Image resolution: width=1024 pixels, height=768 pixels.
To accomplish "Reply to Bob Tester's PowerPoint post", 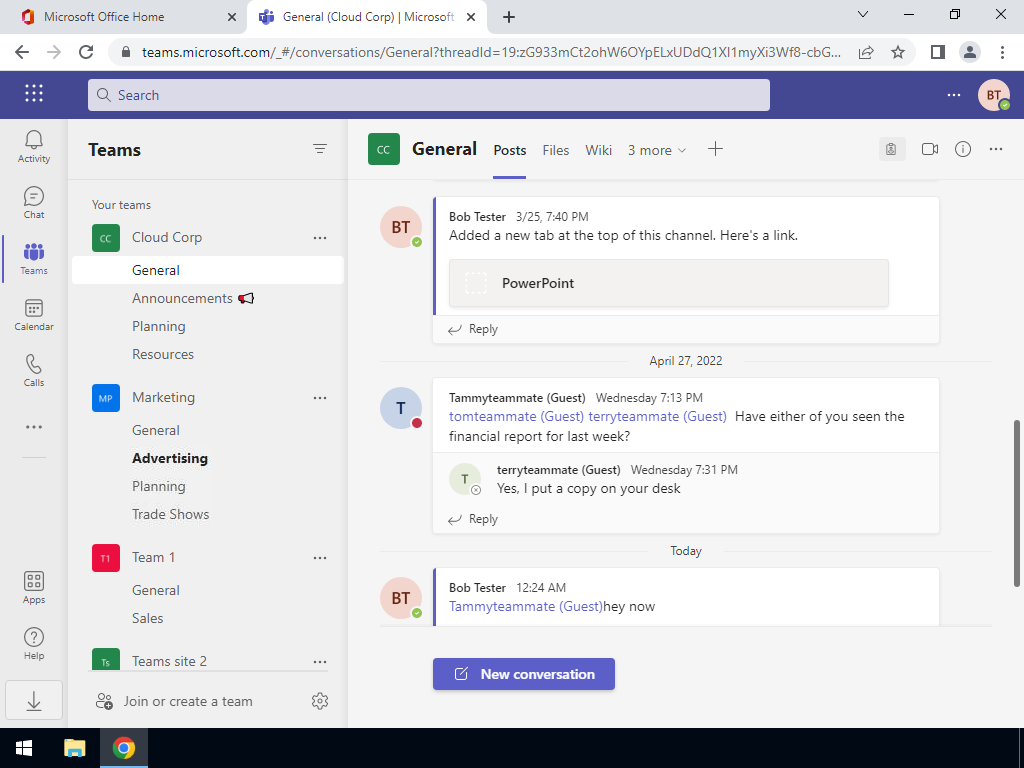I will pos(473,330).
